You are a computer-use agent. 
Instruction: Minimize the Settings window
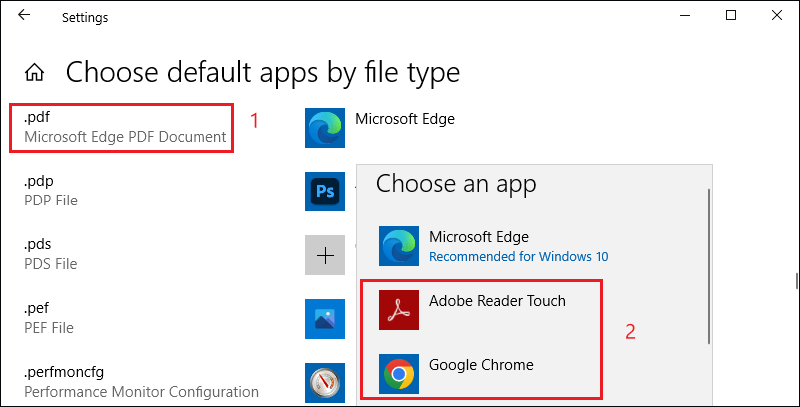pos(685,16)
